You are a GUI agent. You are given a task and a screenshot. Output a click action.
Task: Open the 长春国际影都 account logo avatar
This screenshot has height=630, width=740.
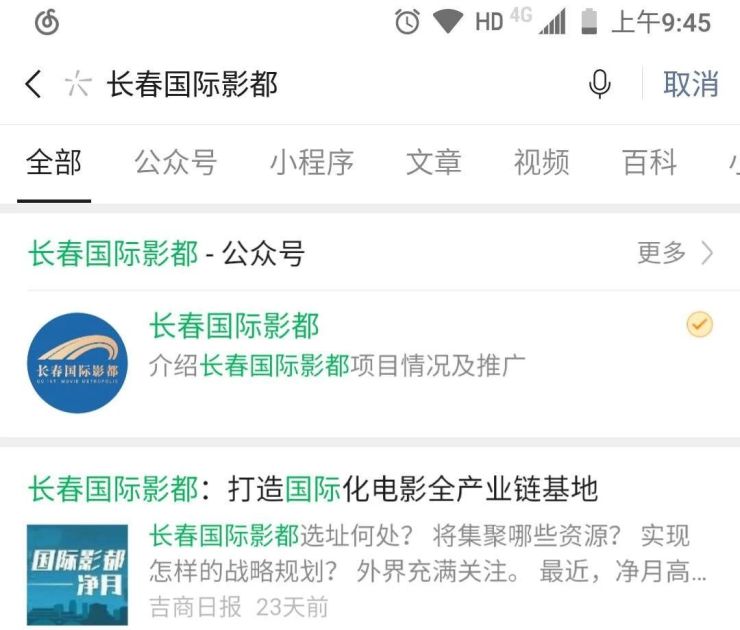[x=77, y=363]
